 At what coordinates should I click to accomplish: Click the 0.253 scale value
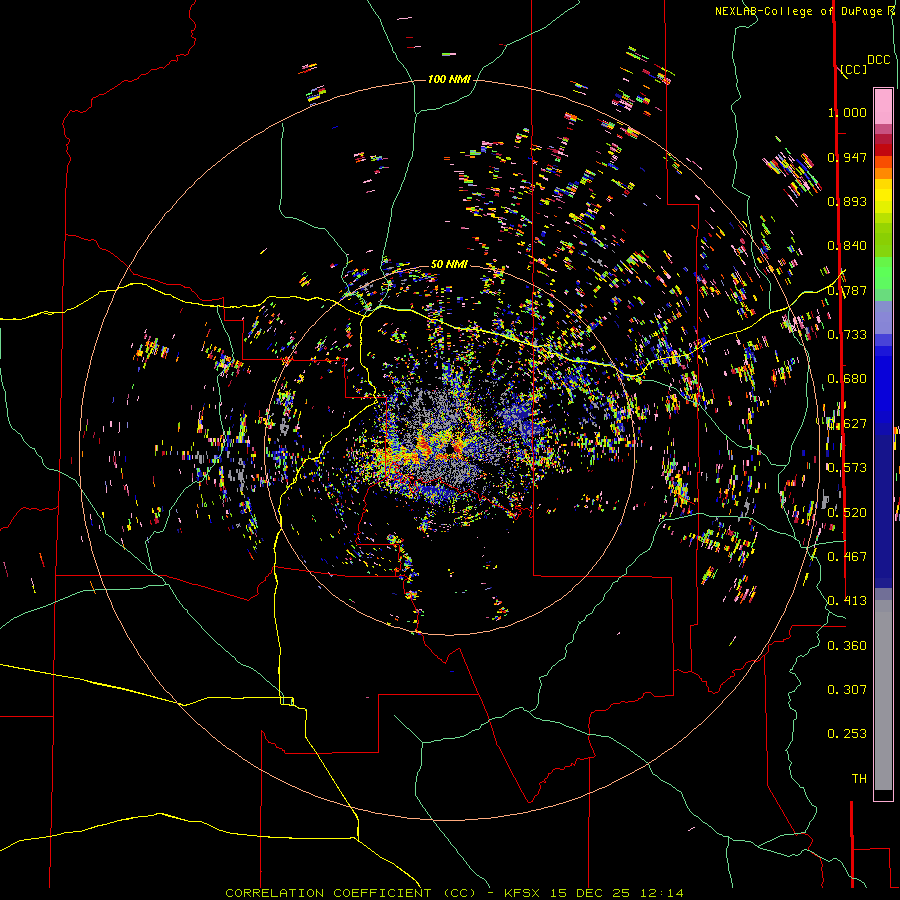[847, 734]
